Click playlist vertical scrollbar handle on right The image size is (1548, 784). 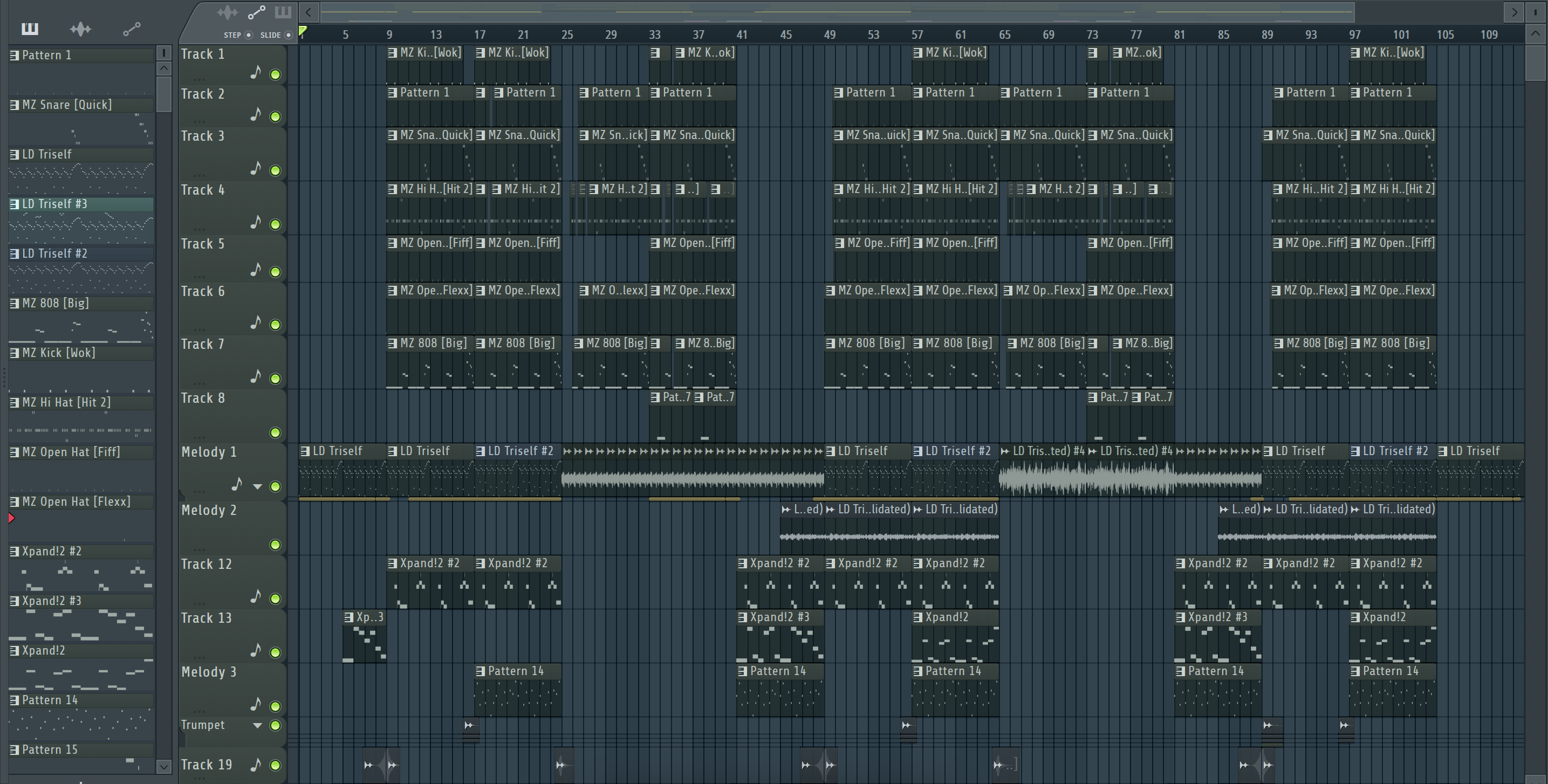tap(1536, 63)
